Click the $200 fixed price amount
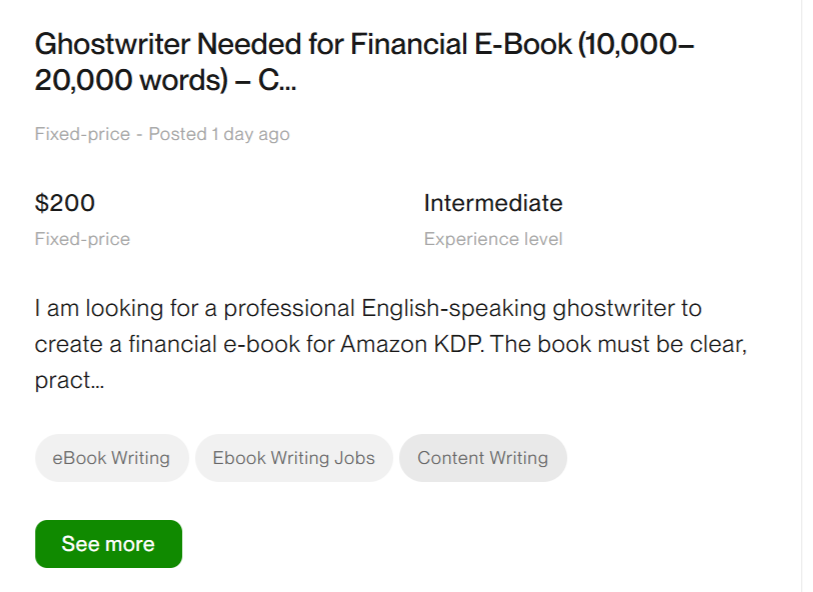Image resolution: width=813 pixels, height=592 pixels. [65, 203]
